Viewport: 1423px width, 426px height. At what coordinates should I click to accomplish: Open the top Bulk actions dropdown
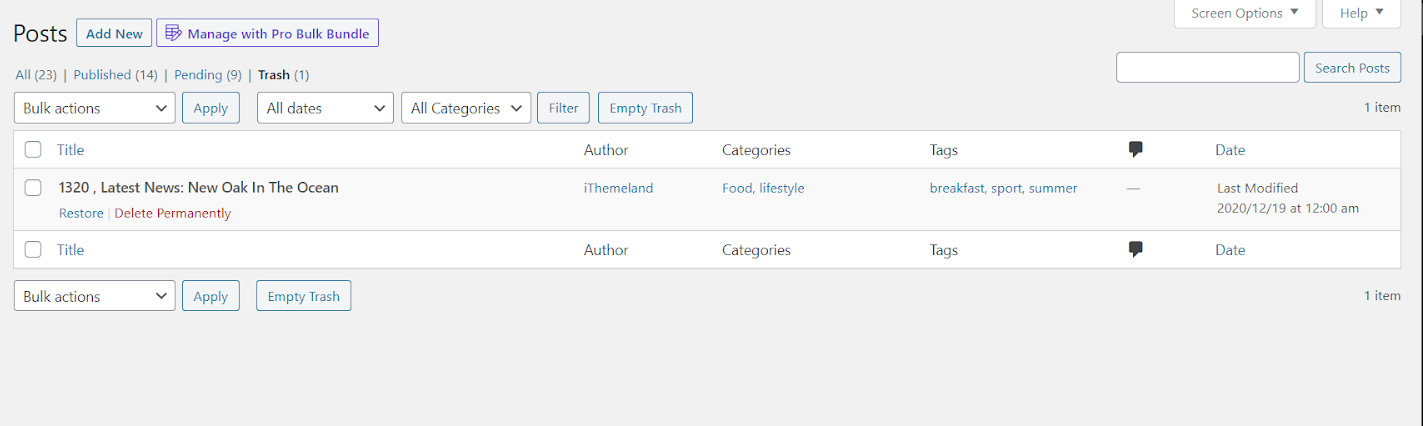coord(95,108)
